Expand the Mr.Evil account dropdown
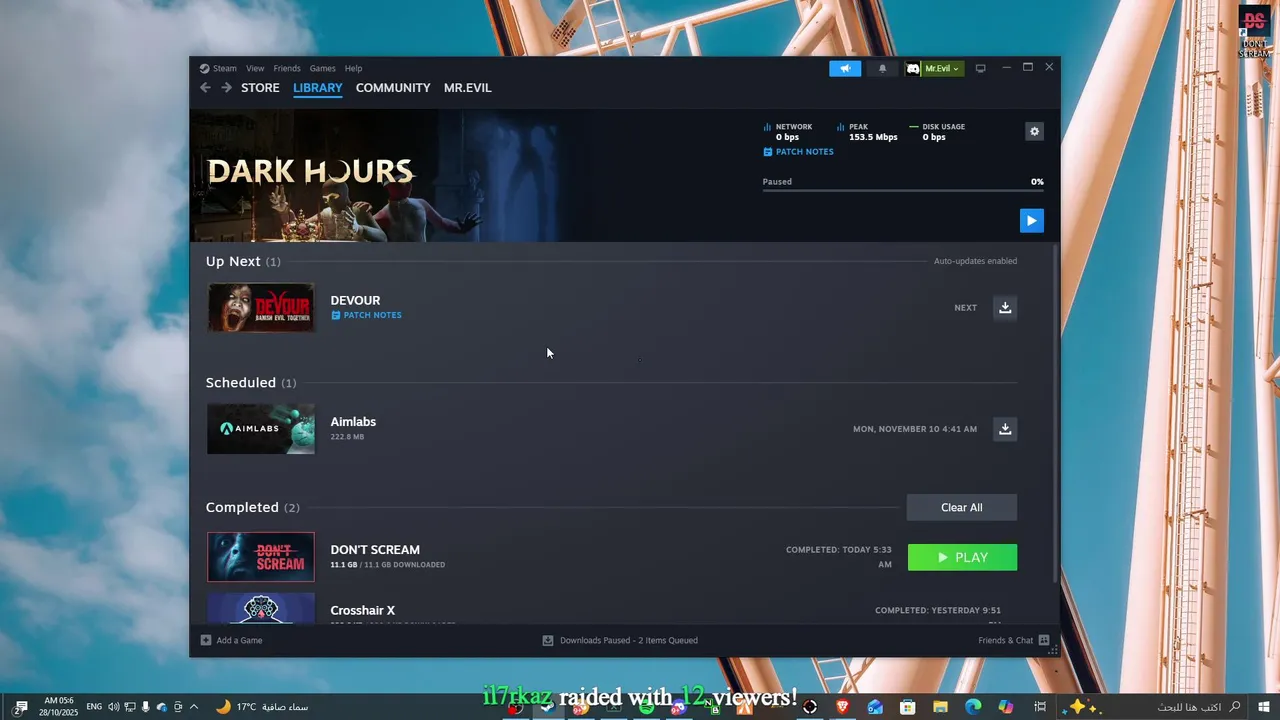1280x720 pixels. pos(933,68)
